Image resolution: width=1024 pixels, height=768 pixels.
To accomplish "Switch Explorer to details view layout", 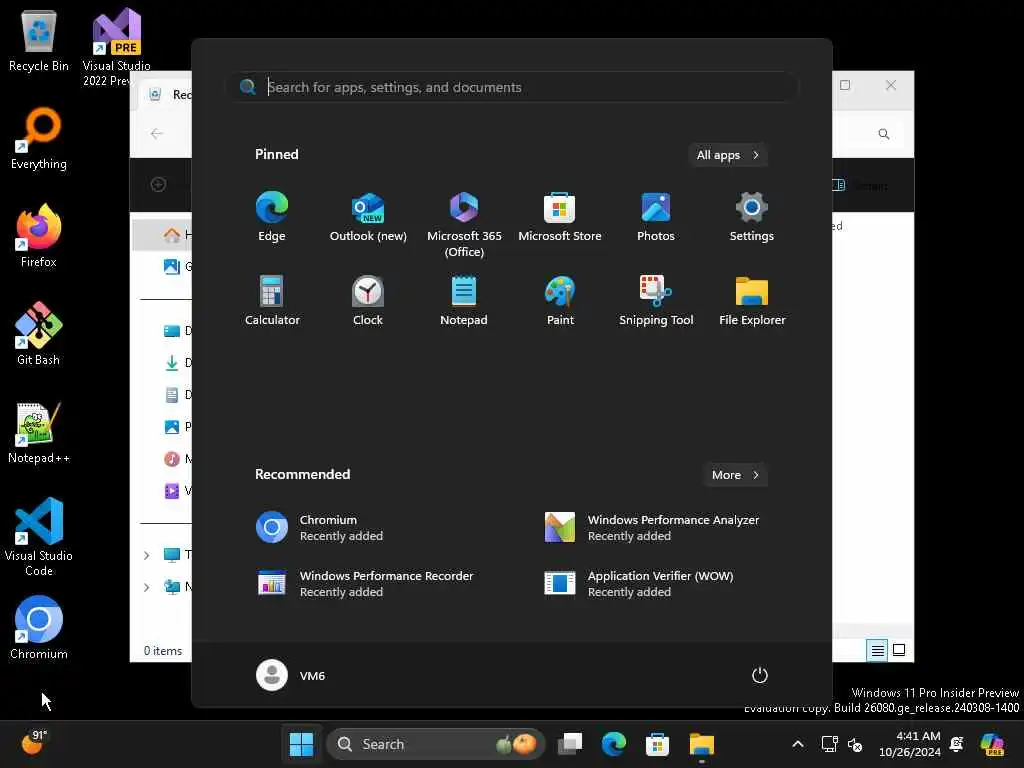I will pos(877,650).
